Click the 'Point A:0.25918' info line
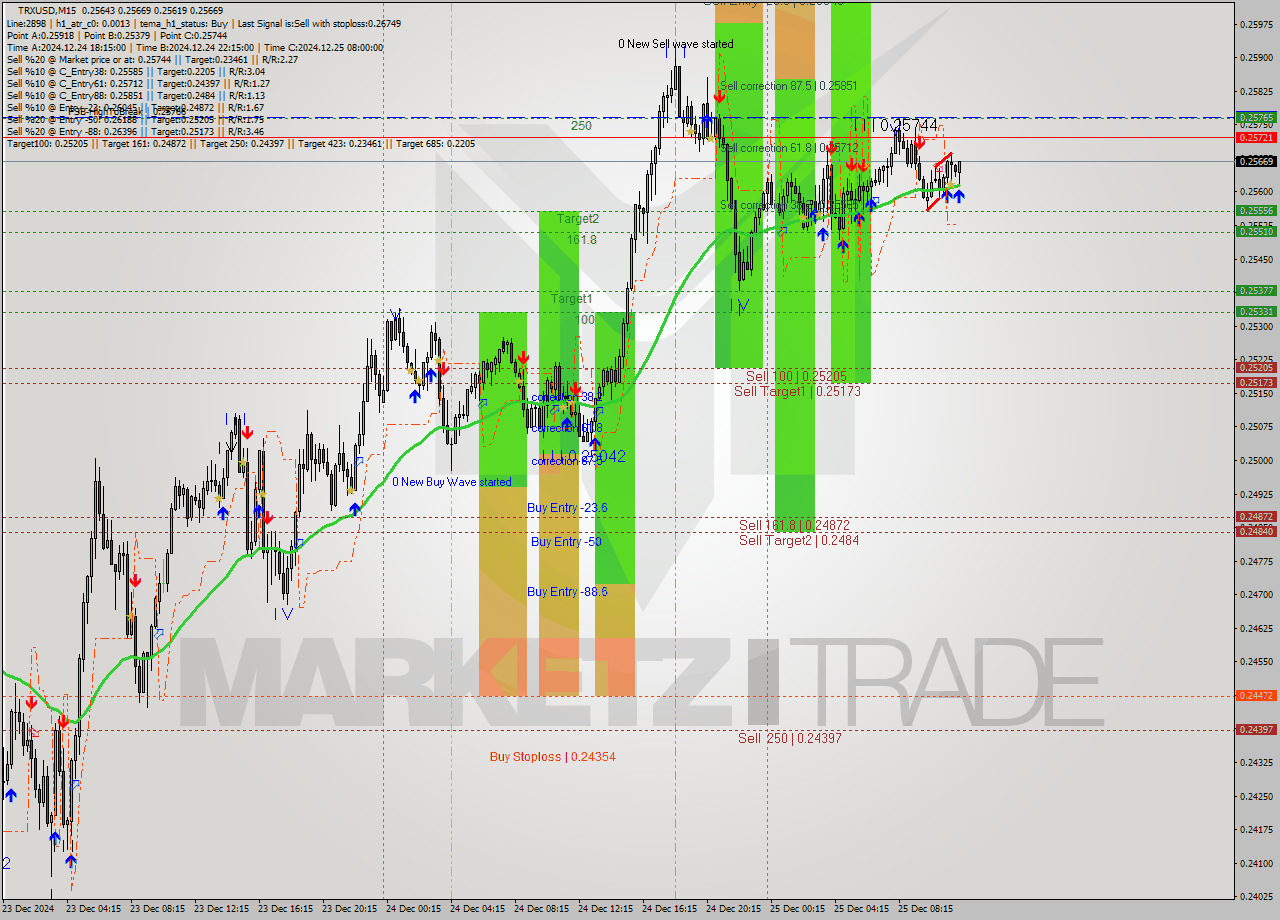1280x920 pixels. [117, 35]
